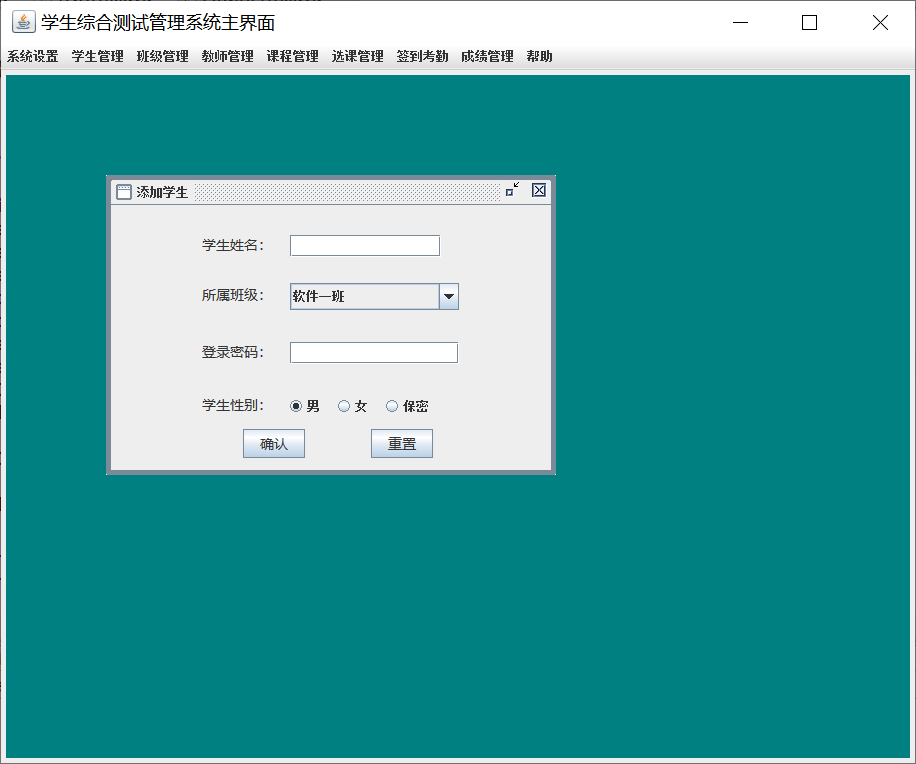Open the 班级管理 menu

coord(162,56)
